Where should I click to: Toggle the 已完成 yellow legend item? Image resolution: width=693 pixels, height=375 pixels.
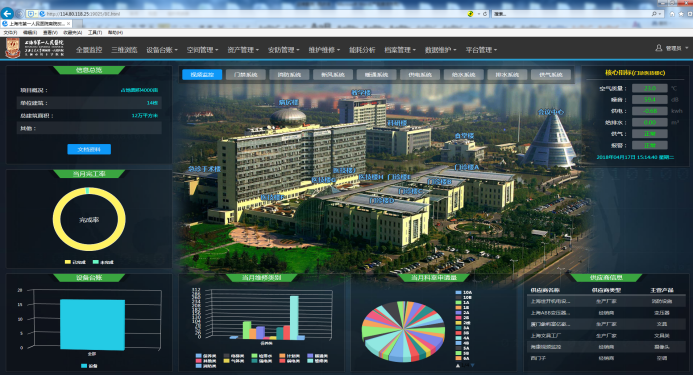75,262
